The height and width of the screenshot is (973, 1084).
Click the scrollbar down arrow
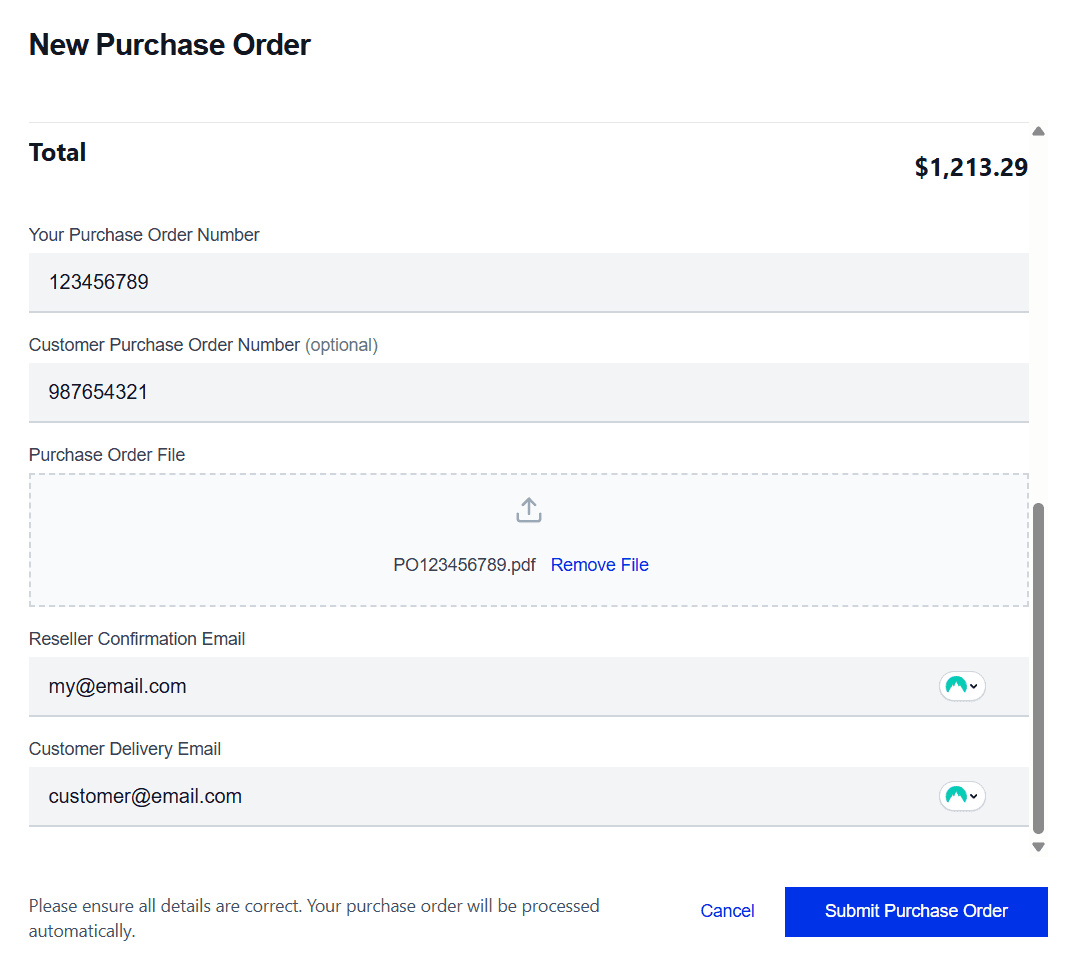1038,847
